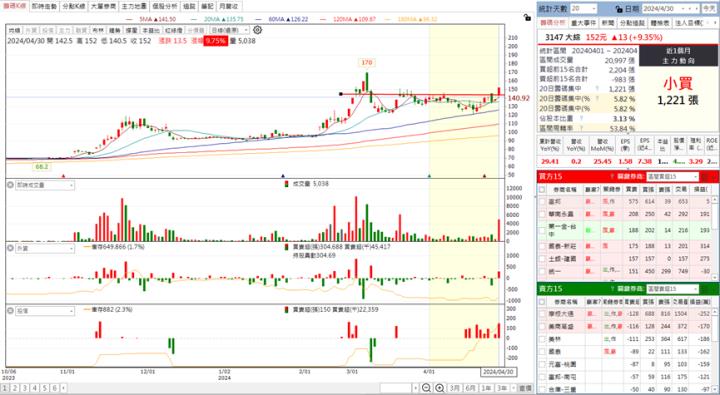
Task: Click help icon next to 20日籌碼集中 張
Action: tap(597, 89)
